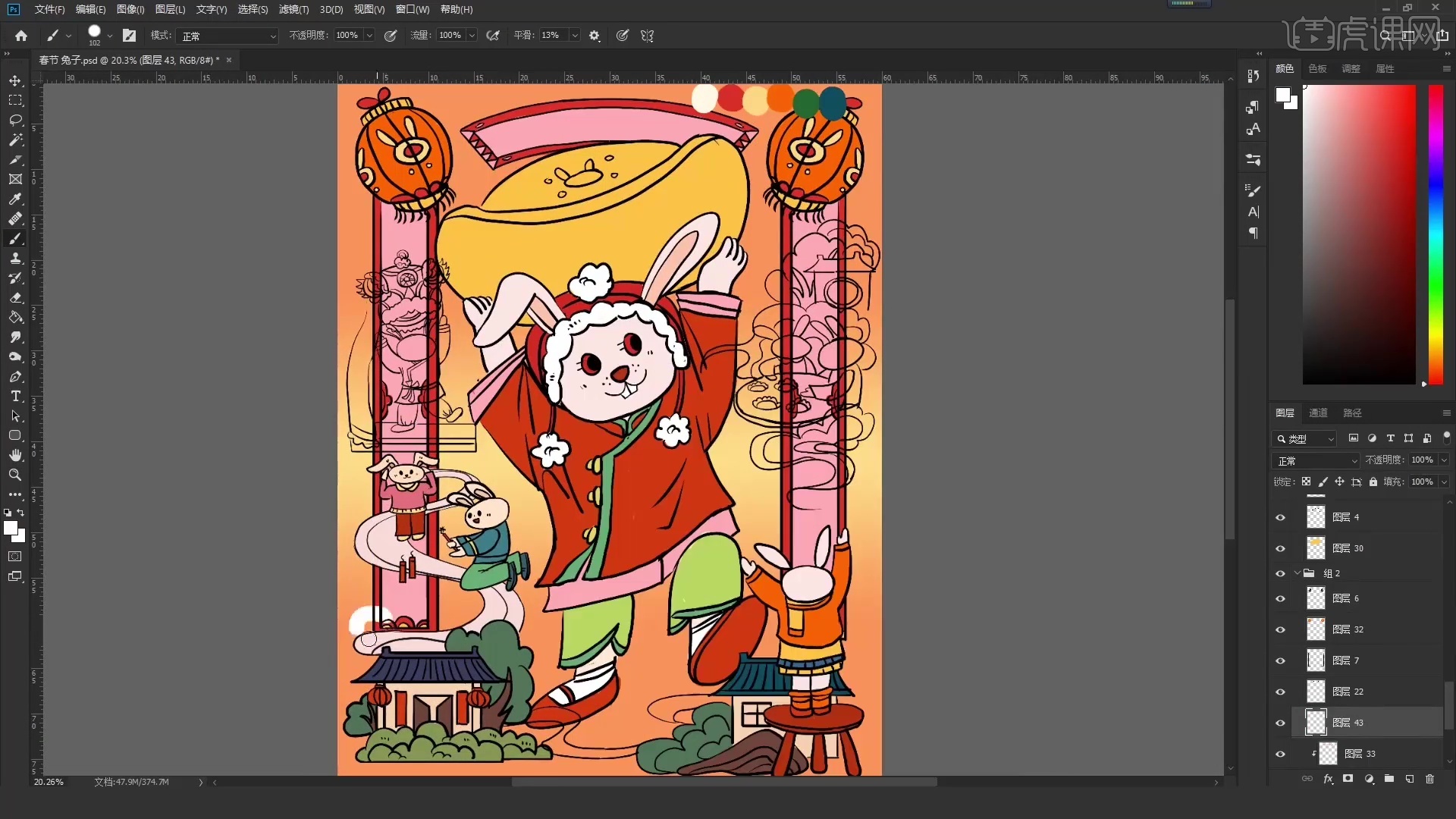The height and width of the screenshot is (819, 1456).
Task: Switch to 调整 adjustments tab
Action: point(1351,68)
